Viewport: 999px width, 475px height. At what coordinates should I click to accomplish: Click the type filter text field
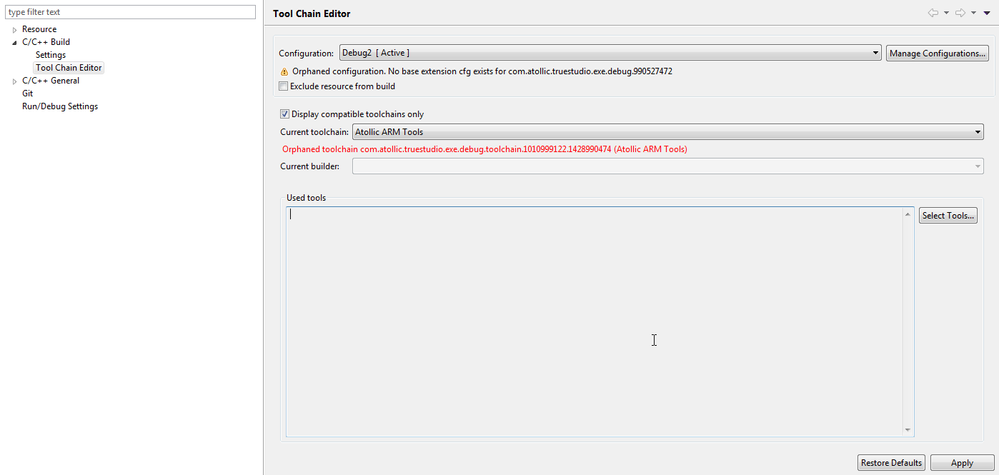click(130, 12)
